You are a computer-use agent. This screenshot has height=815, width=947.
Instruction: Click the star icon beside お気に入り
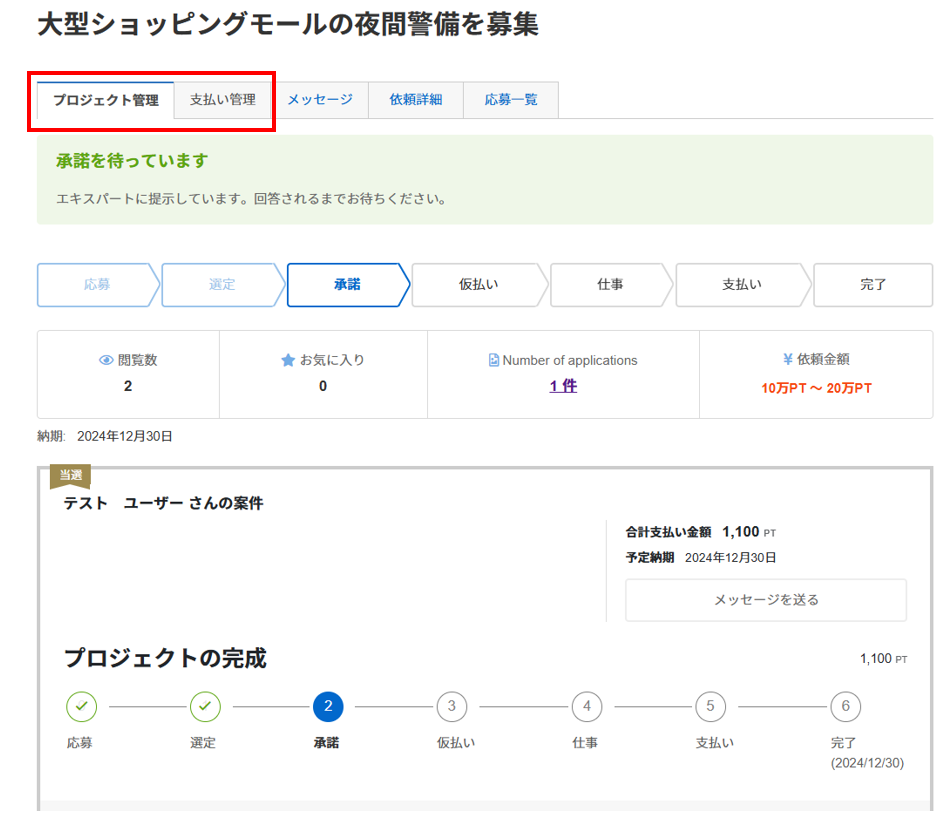(x=288, y=360)
